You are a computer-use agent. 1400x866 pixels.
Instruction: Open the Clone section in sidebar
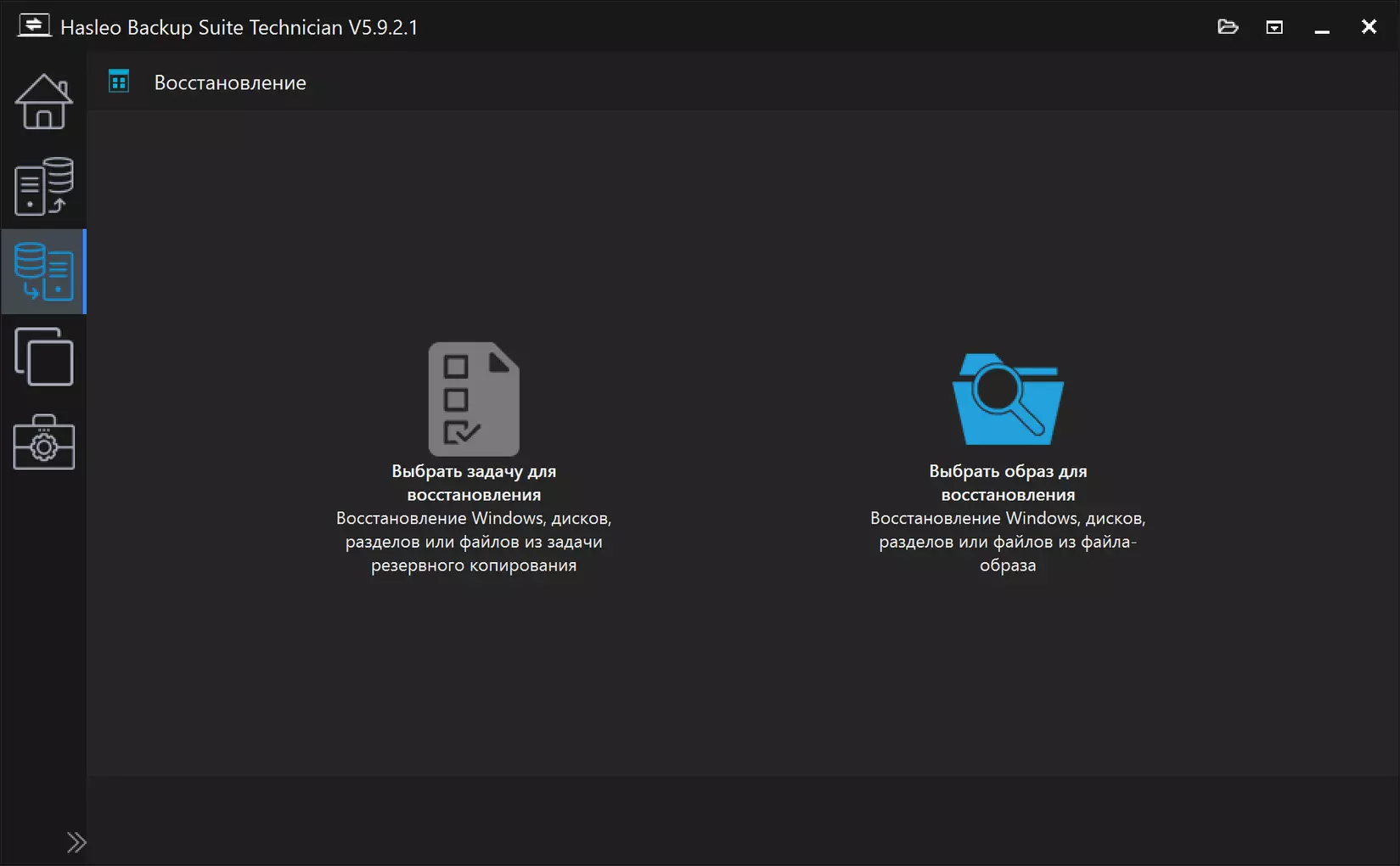point(43,357)
